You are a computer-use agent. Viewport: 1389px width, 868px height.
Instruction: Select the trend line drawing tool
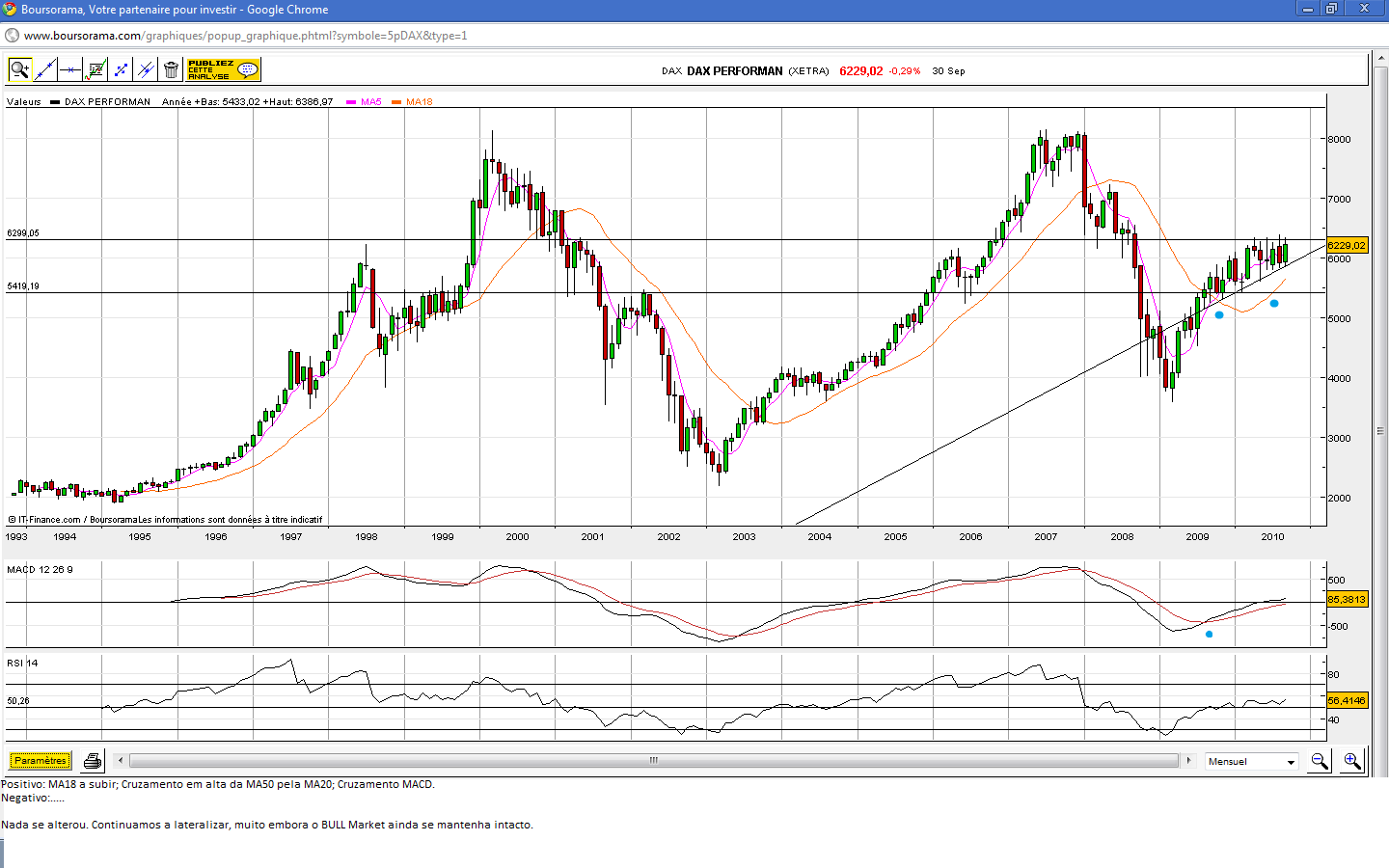(x=45, y=69)
